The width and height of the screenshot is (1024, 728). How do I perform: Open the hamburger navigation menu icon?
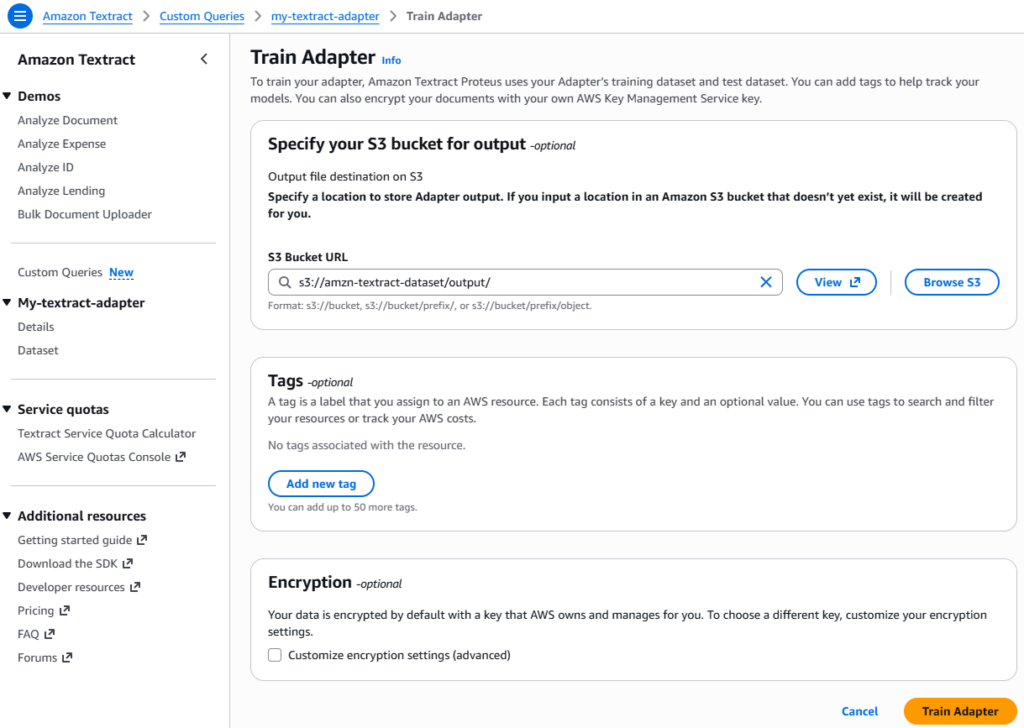pyautogui.click(x=20, y=16)
